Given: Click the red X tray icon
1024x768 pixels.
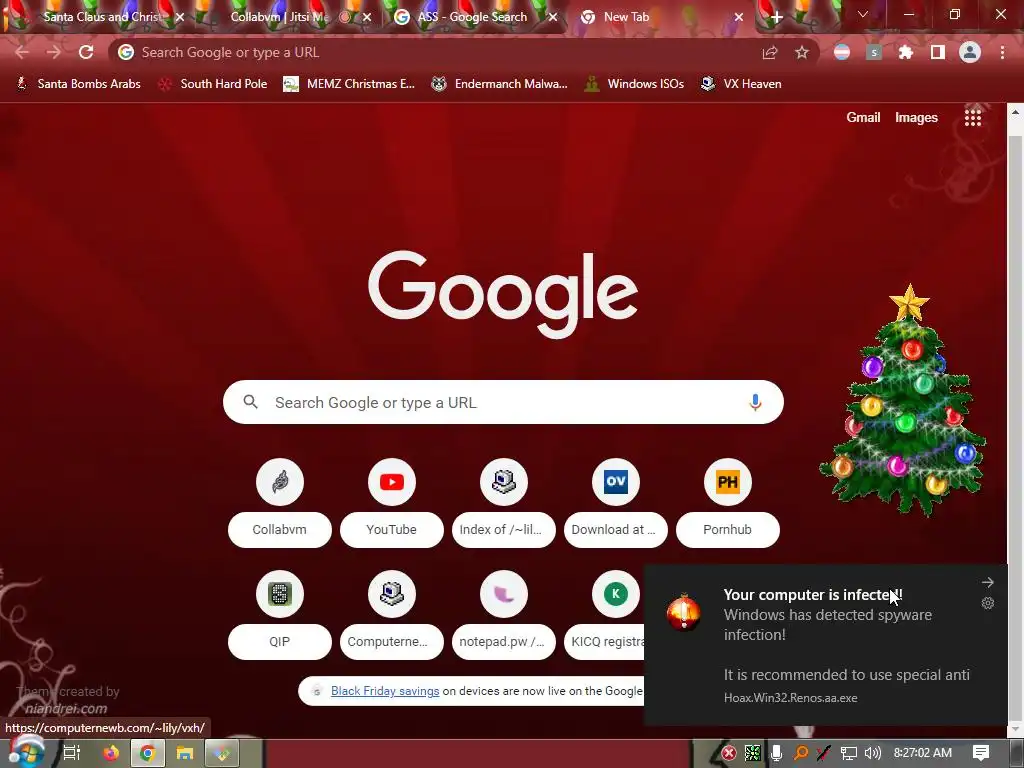Looking at the screenshot, I should (729, 753).
